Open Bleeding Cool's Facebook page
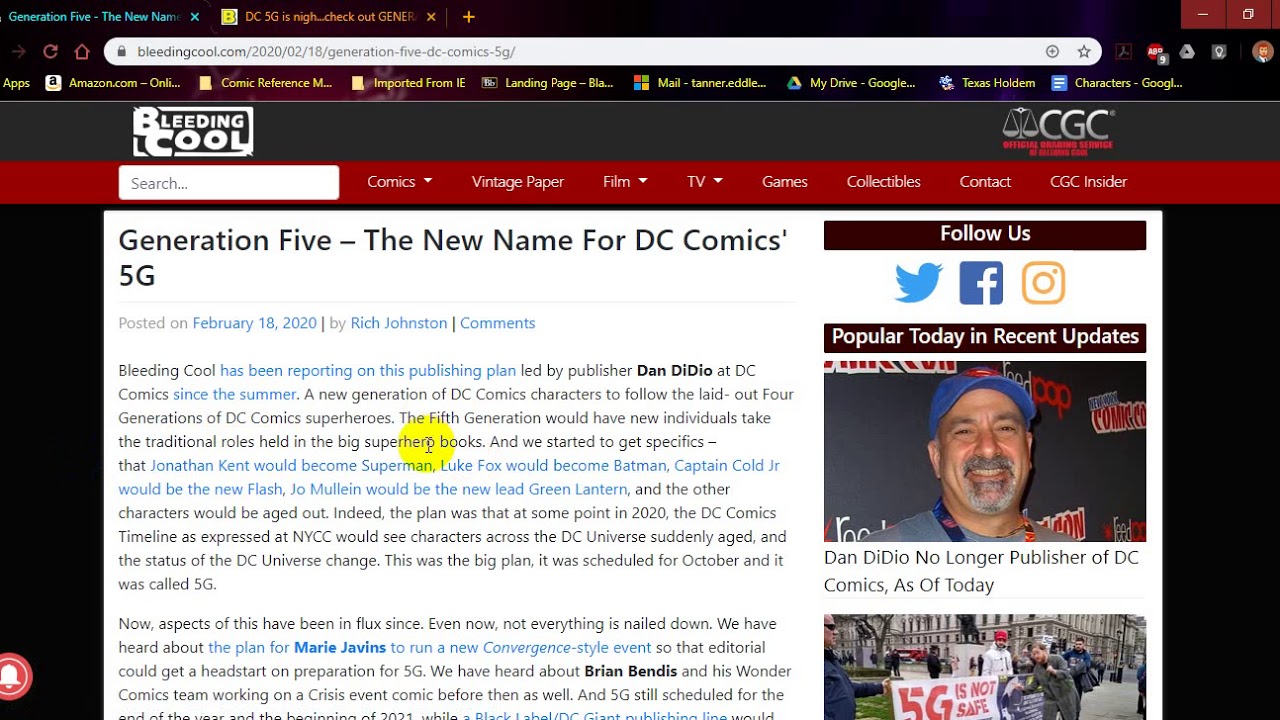The width and height of the screenshot is (1280, 720). coord(981,283)
